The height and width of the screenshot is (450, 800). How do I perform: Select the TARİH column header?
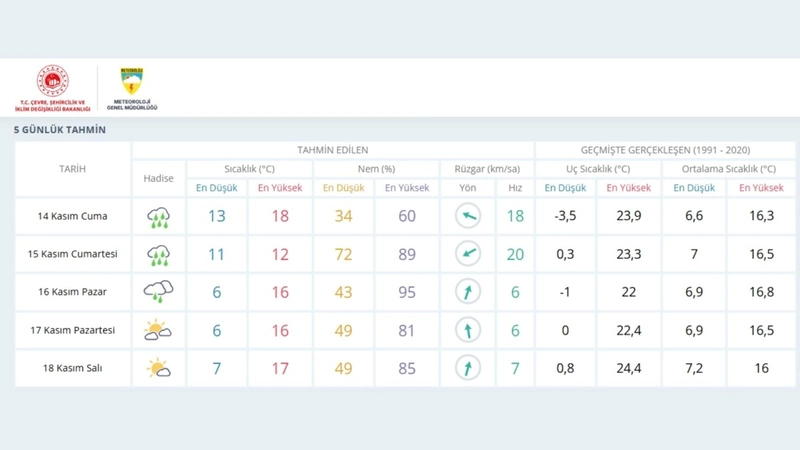(x=72, y=169)
